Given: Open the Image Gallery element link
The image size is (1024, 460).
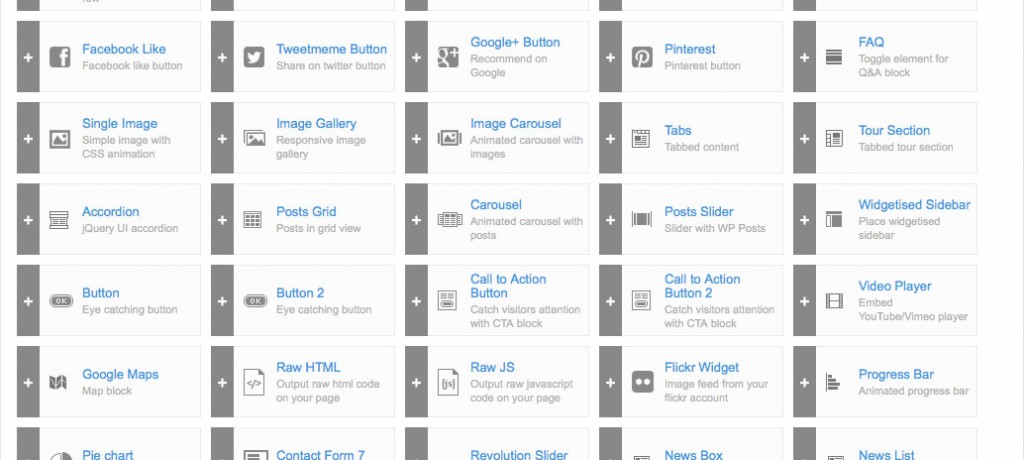Looking at the screenshot, I should click(x=316, y=124).
